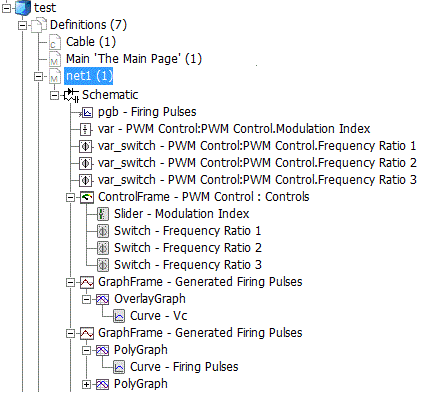Viewport: 422px width, 396px height.
Task: Select 'Switch - Frequency Ratio 3' label
Action: point(188,265)
